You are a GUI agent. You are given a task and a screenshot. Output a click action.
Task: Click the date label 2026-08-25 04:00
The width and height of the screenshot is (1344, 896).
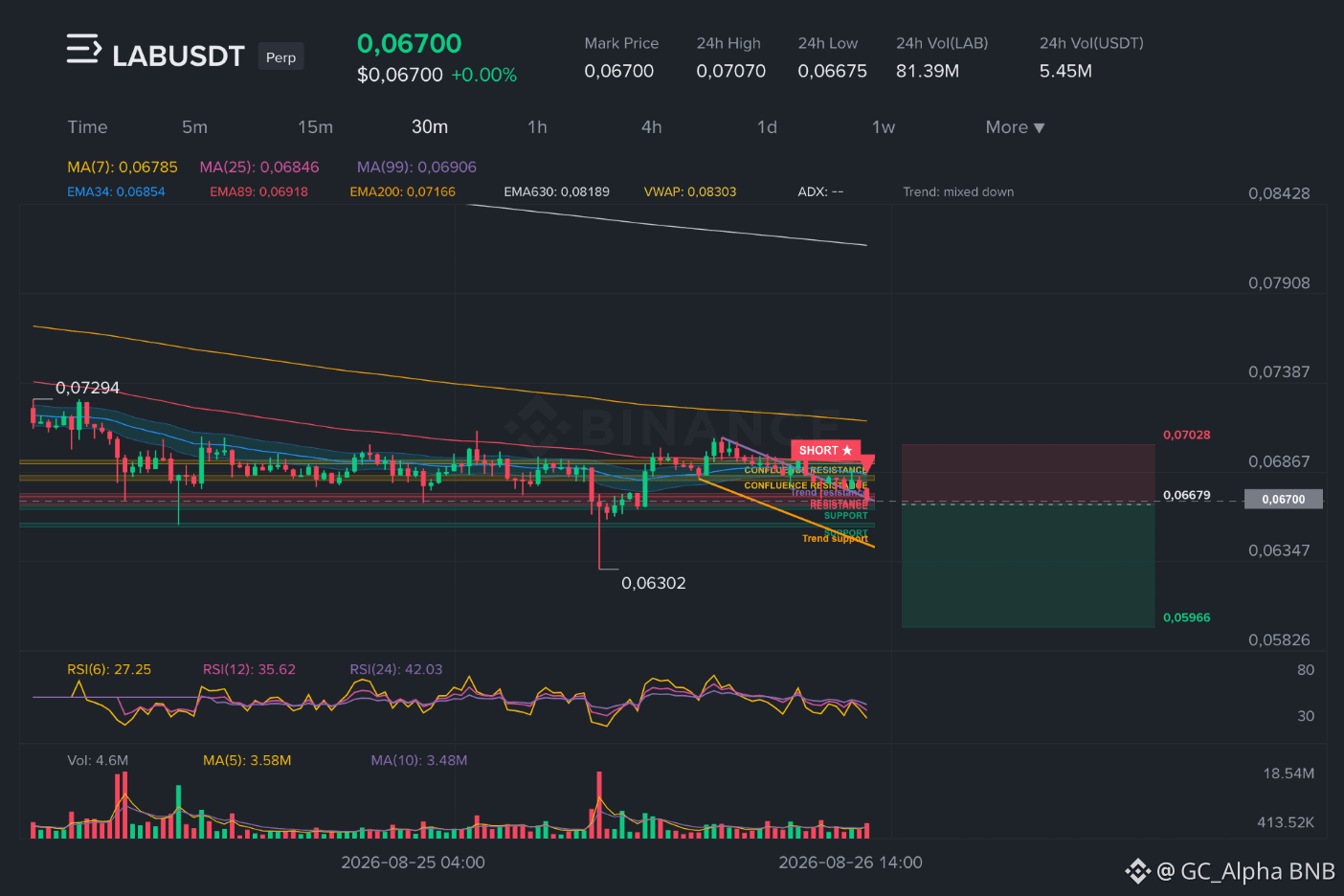click(x=413, y=862)
